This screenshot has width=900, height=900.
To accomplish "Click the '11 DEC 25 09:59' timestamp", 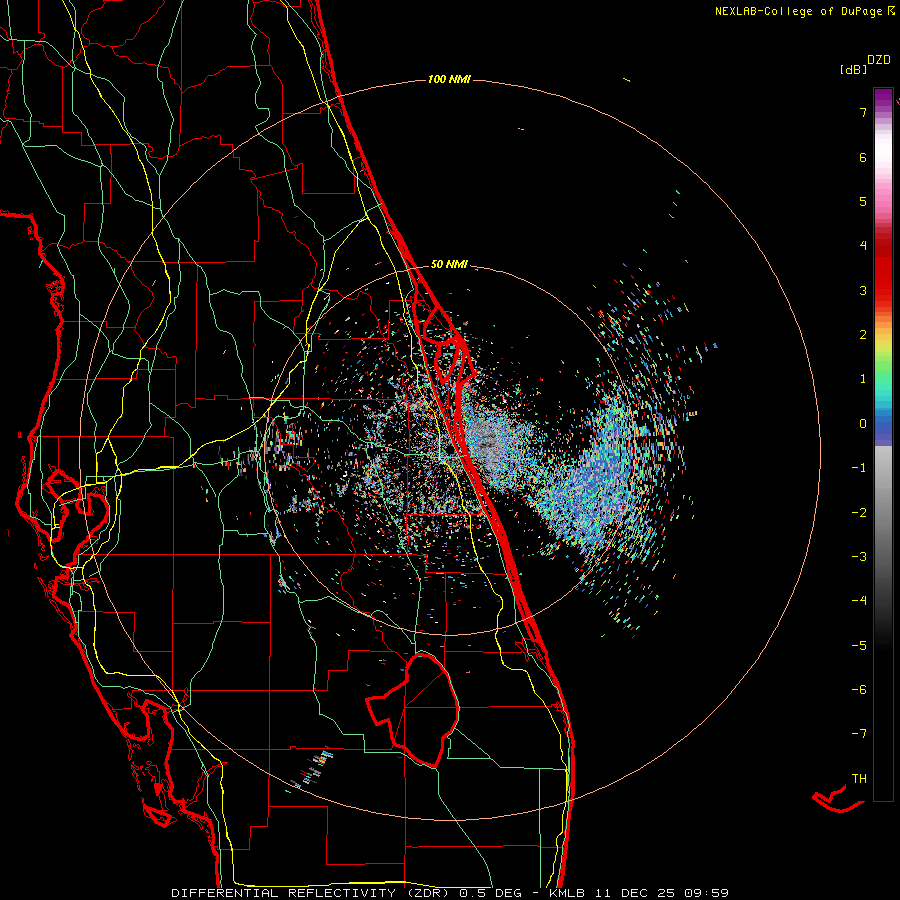I will [662, 893].
